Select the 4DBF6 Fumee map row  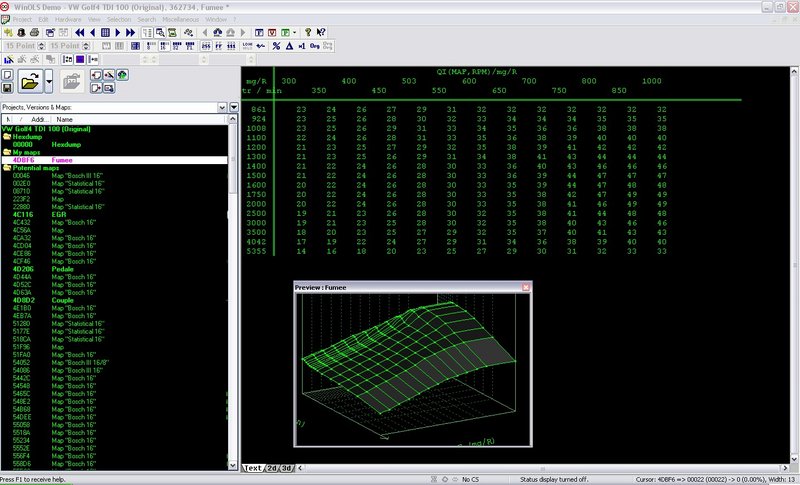(x=114, y=160)
